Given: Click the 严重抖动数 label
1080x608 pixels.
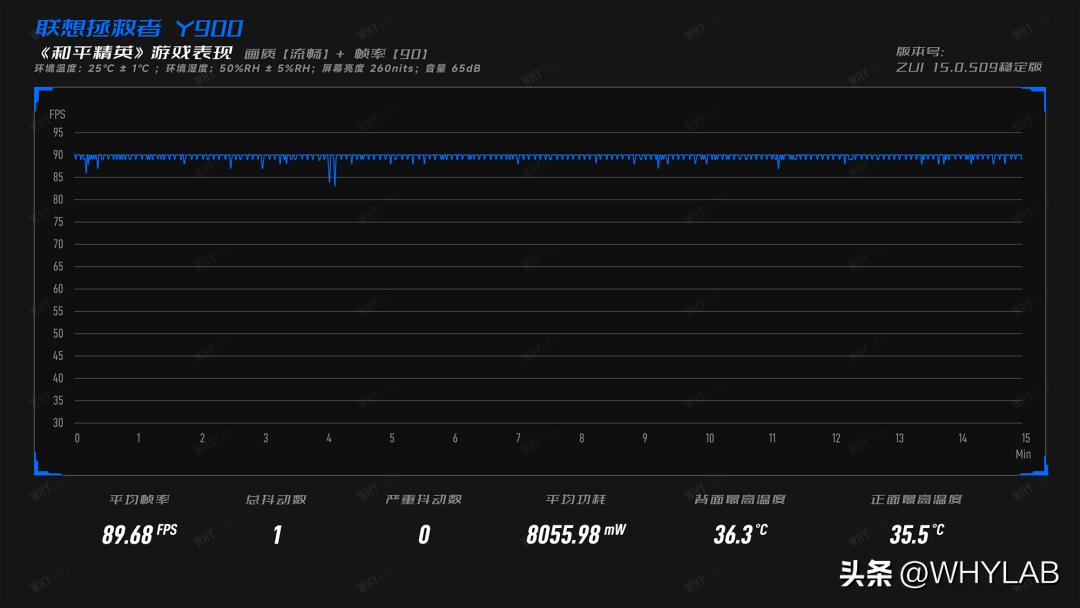Looking at the screenshot, I should coord(424,499).
